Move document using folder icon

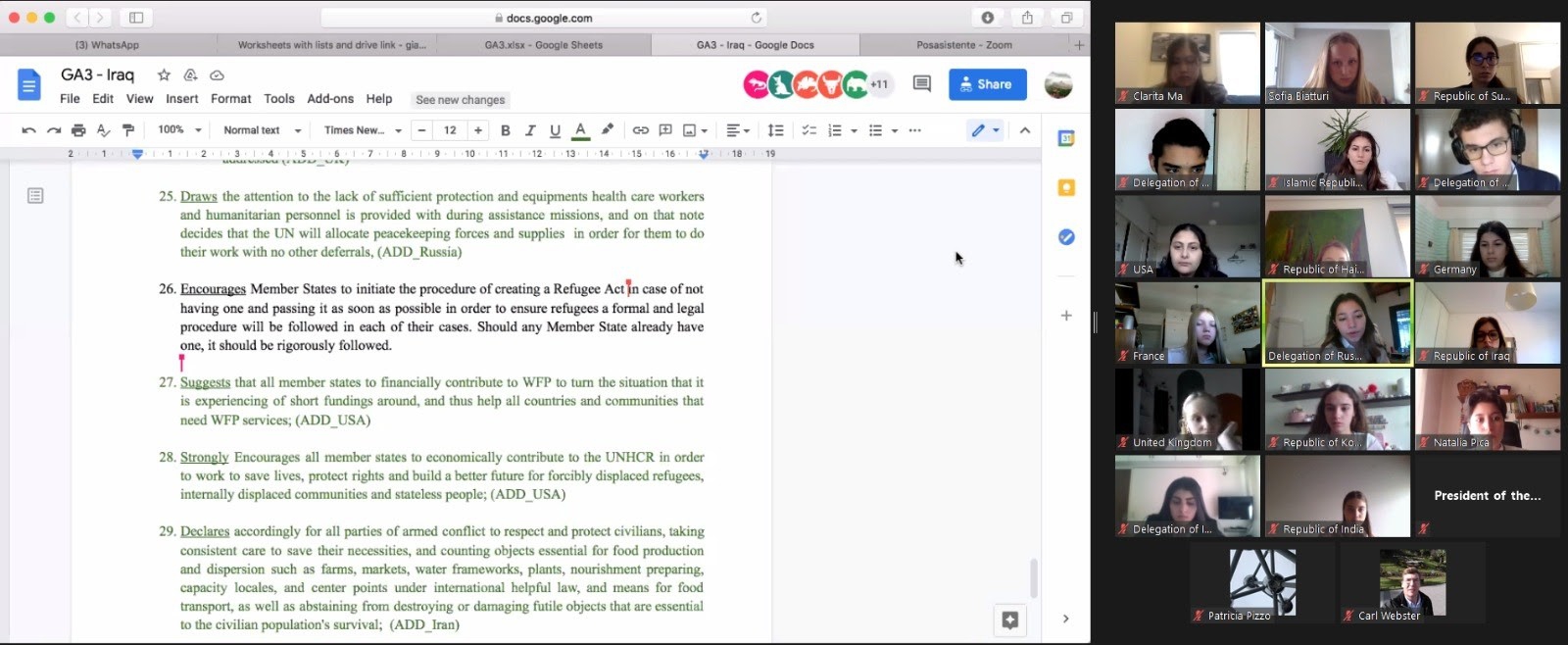[190, 74]
